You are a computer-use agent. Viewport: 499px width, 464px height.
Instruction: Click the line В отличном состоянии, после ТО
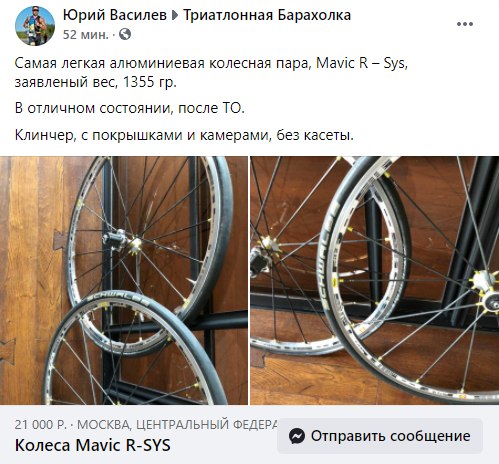(130, 108)
